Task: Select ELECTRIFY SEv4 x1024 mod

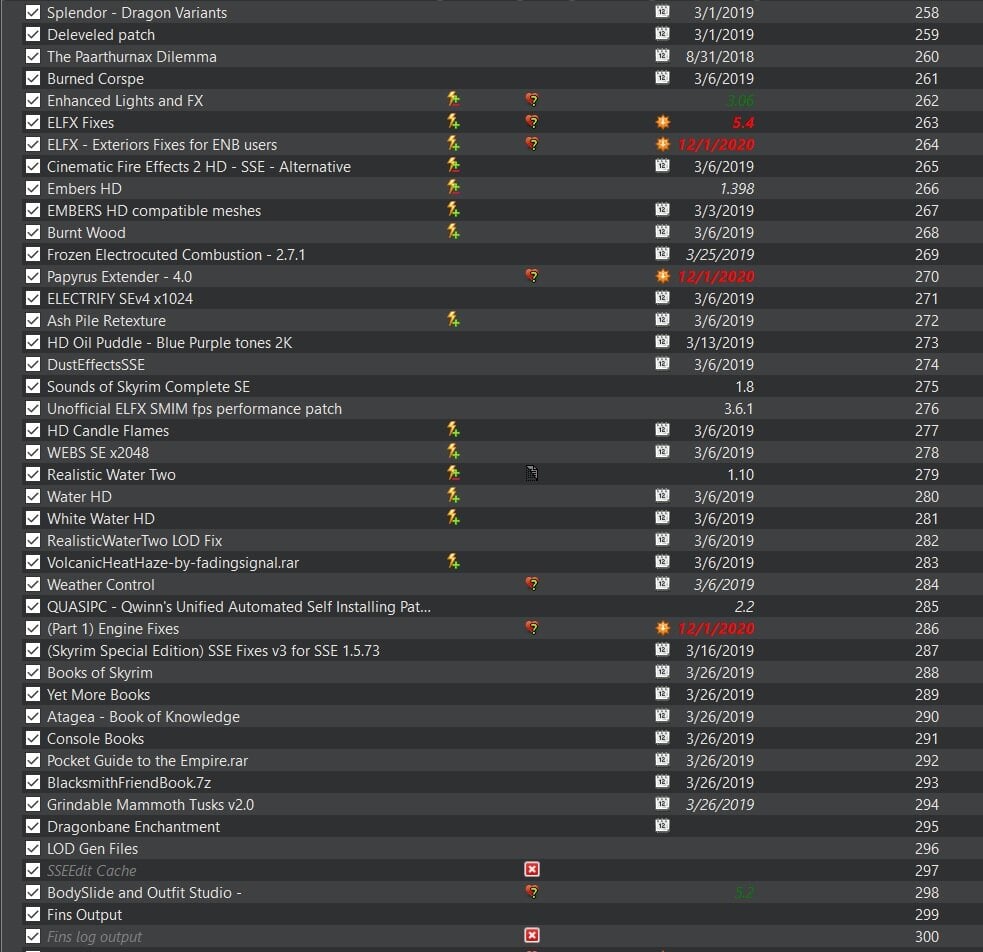Action: pos(120,298)
